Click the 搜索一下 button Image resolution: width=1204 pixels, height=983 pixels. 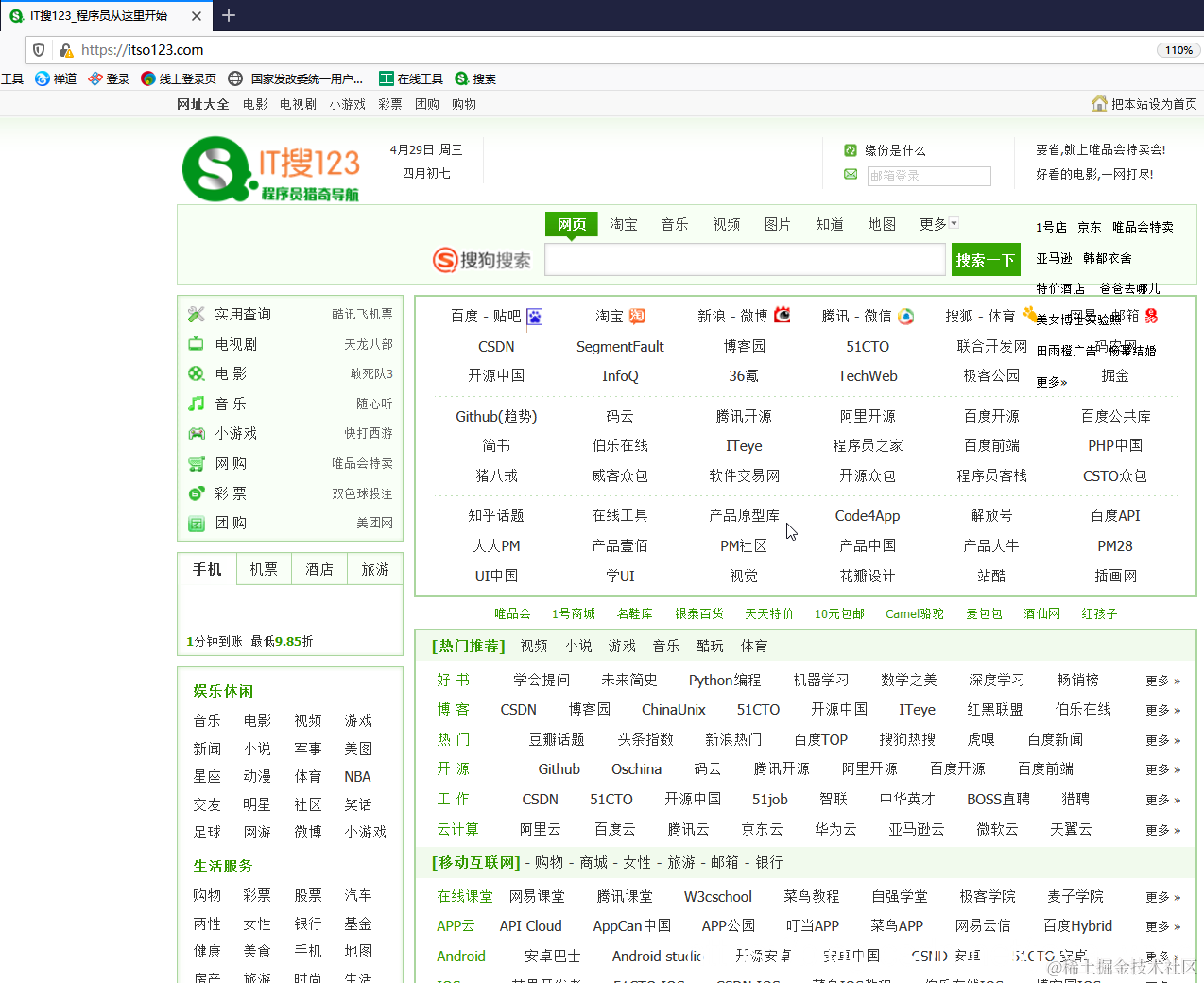click(986, 260)
